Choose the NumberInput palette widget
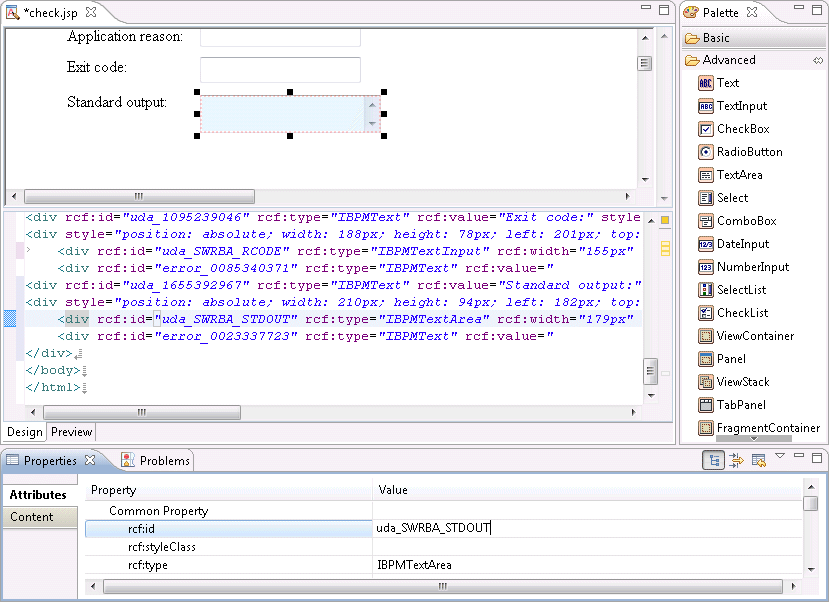Screen dimensions: 829x602 coord(743,267)
